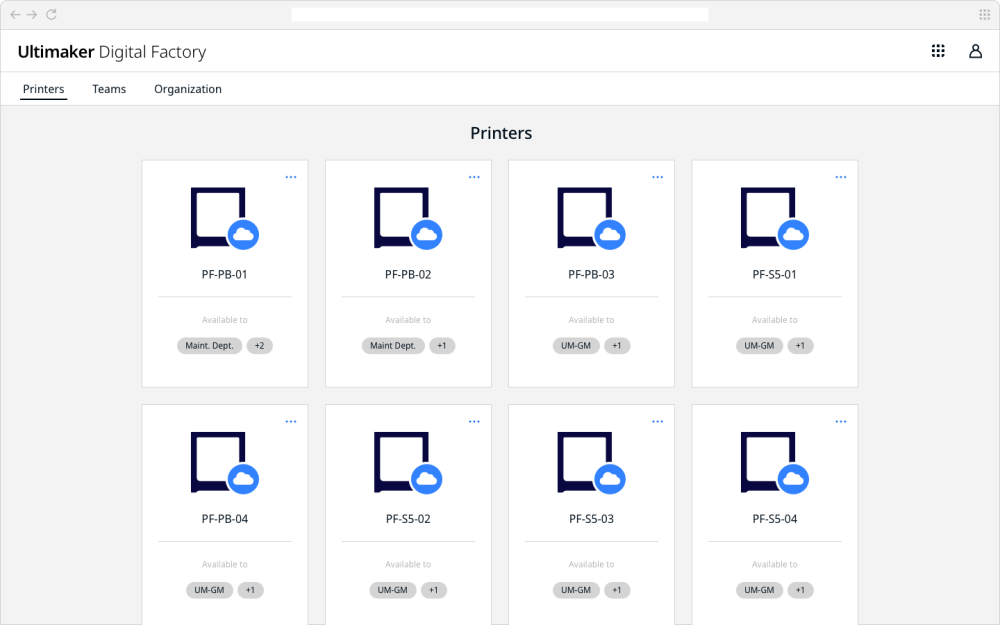Select the Printers tab

pos(43,89)
